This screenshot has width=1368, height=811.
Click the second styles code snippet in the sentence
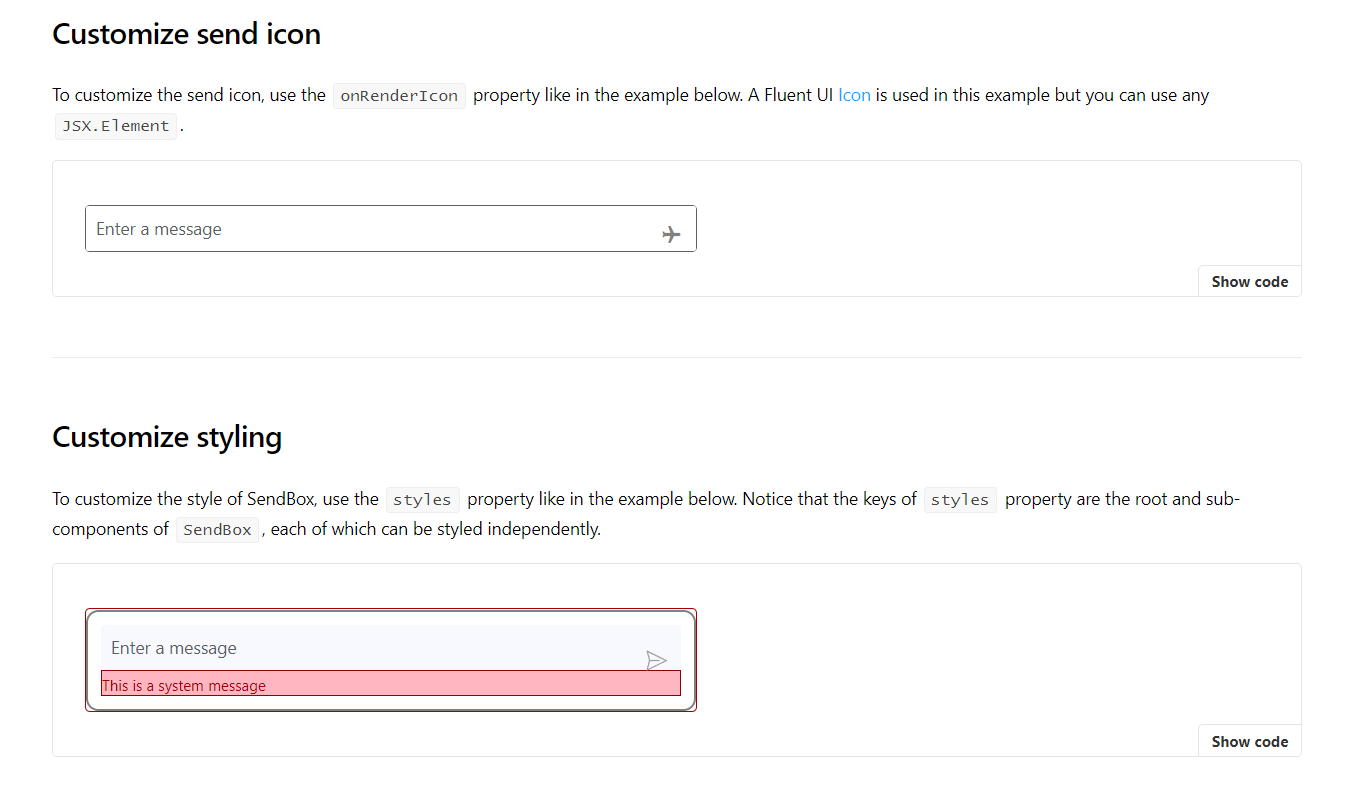960,498
